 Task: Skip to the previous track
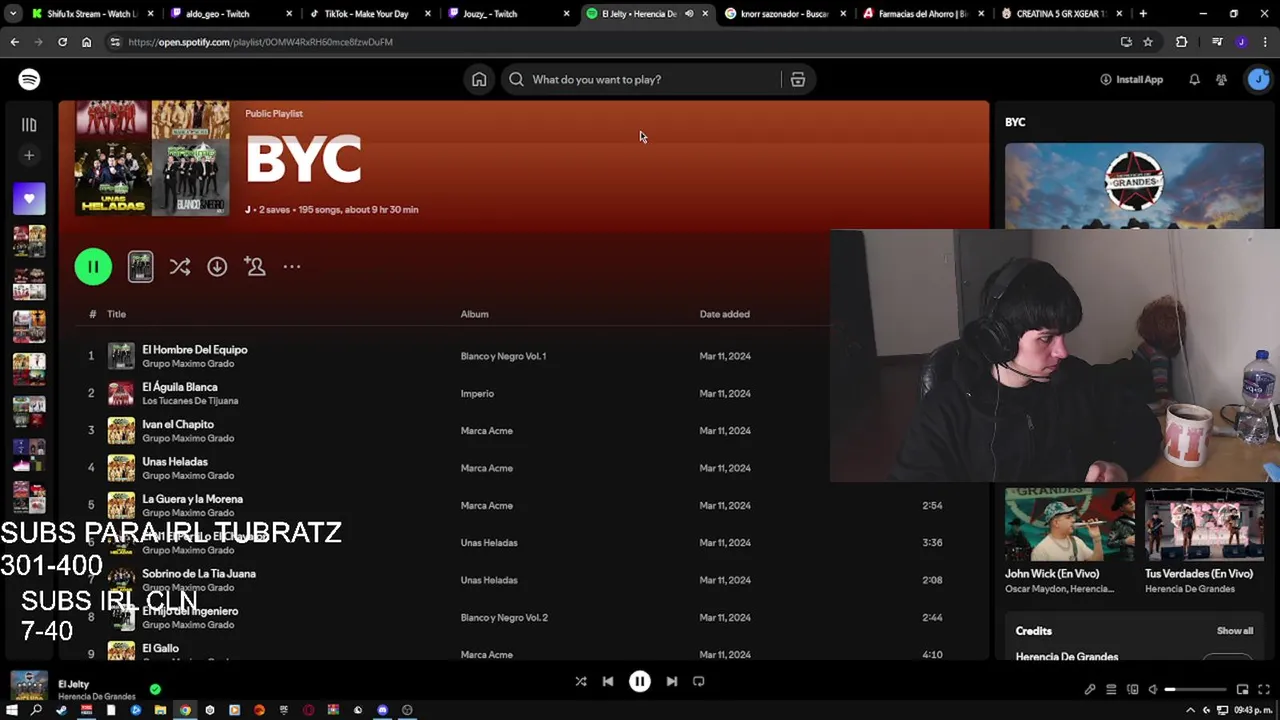click(608, 682)
